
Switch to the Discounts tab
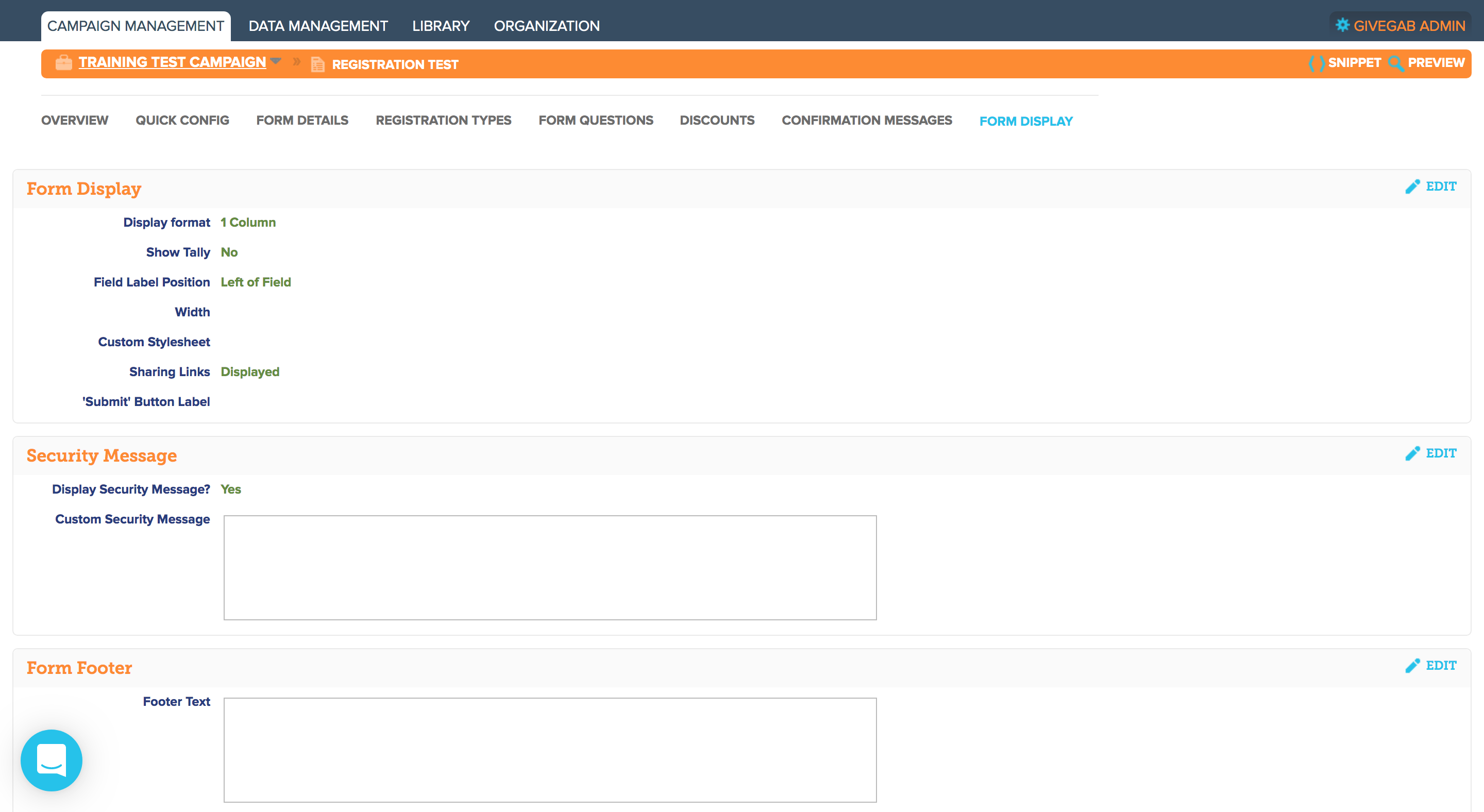[717, 121]
